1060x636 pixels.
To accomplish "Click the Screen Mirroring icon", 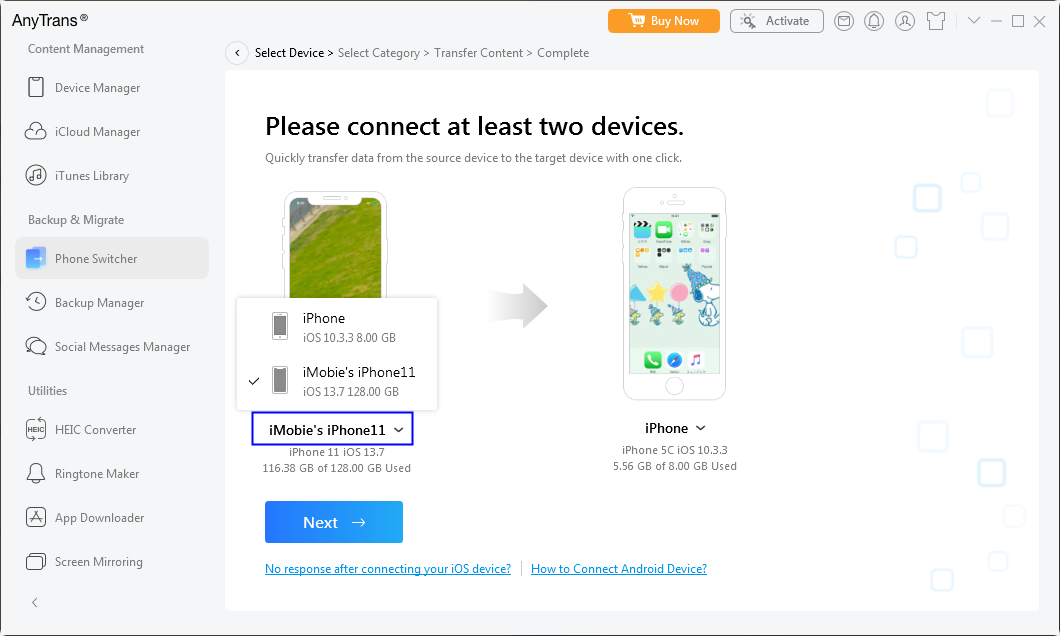I will (x=36, y=562).
